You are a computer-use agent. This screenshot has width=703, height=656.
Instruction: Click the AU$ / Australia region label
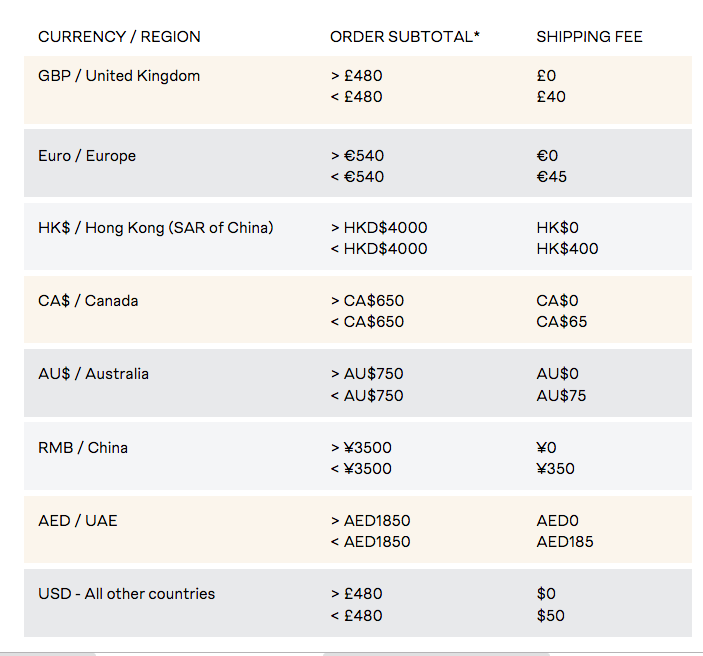93,374
